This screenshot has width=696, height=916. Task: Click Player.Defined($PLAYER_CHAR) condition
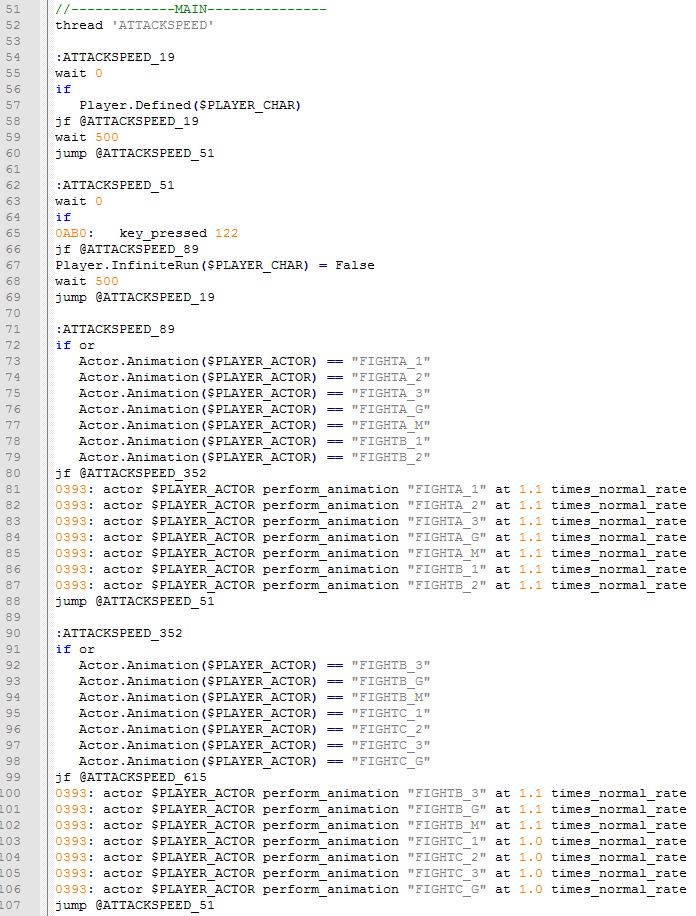[x=190, y=105]
